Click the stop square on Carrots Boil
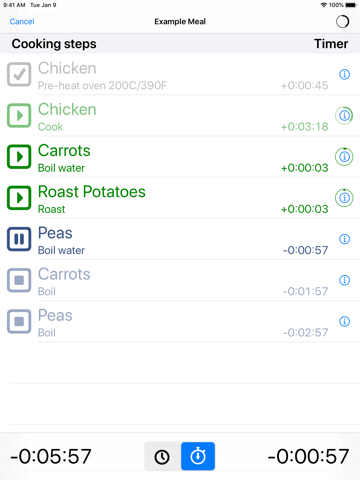The height and width of the screenshot is (480, 360). tap(19, 280)
